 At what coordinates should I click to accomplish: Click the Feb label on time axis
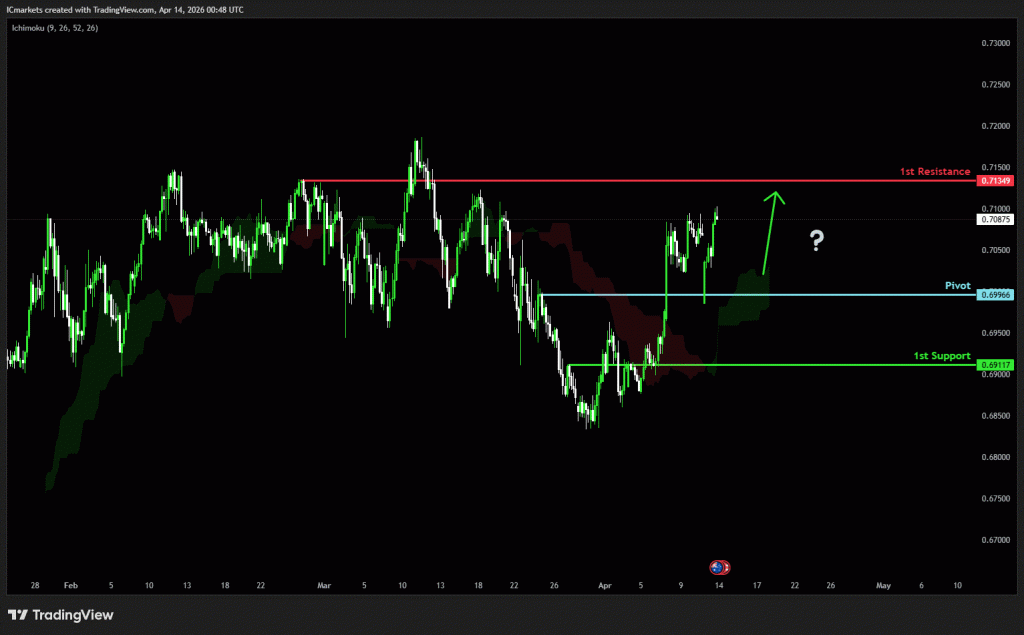[70, 586]
